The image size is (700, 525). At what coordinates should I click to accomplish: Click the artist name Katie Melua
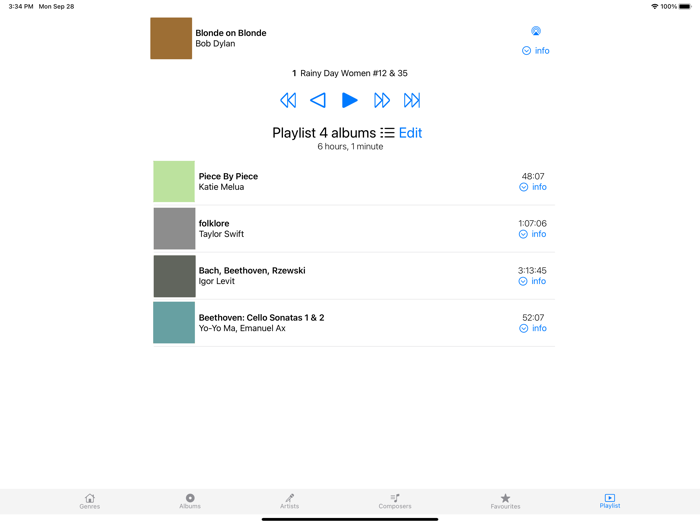(x=221, y=187)
